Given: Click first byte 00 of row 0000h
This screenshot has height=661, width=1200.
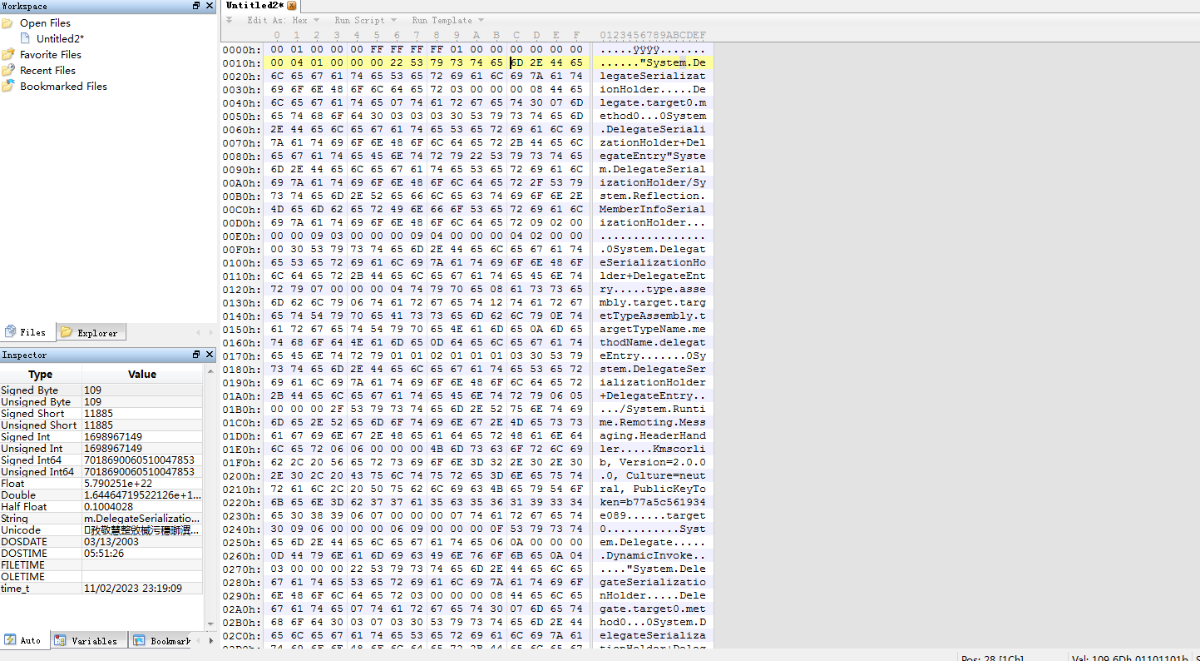Looking at the screenshot, I should tap(276, 49).
